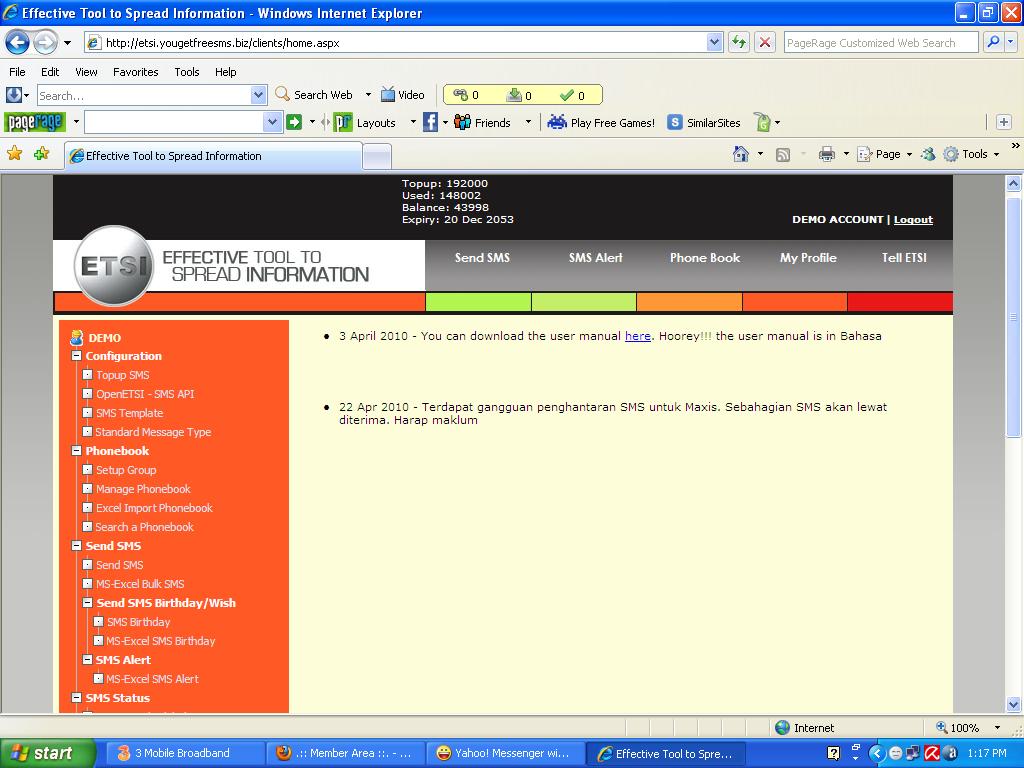Screen dimensions: 1024x768
Task: Click the Logout link
Action: click(913, 219)
